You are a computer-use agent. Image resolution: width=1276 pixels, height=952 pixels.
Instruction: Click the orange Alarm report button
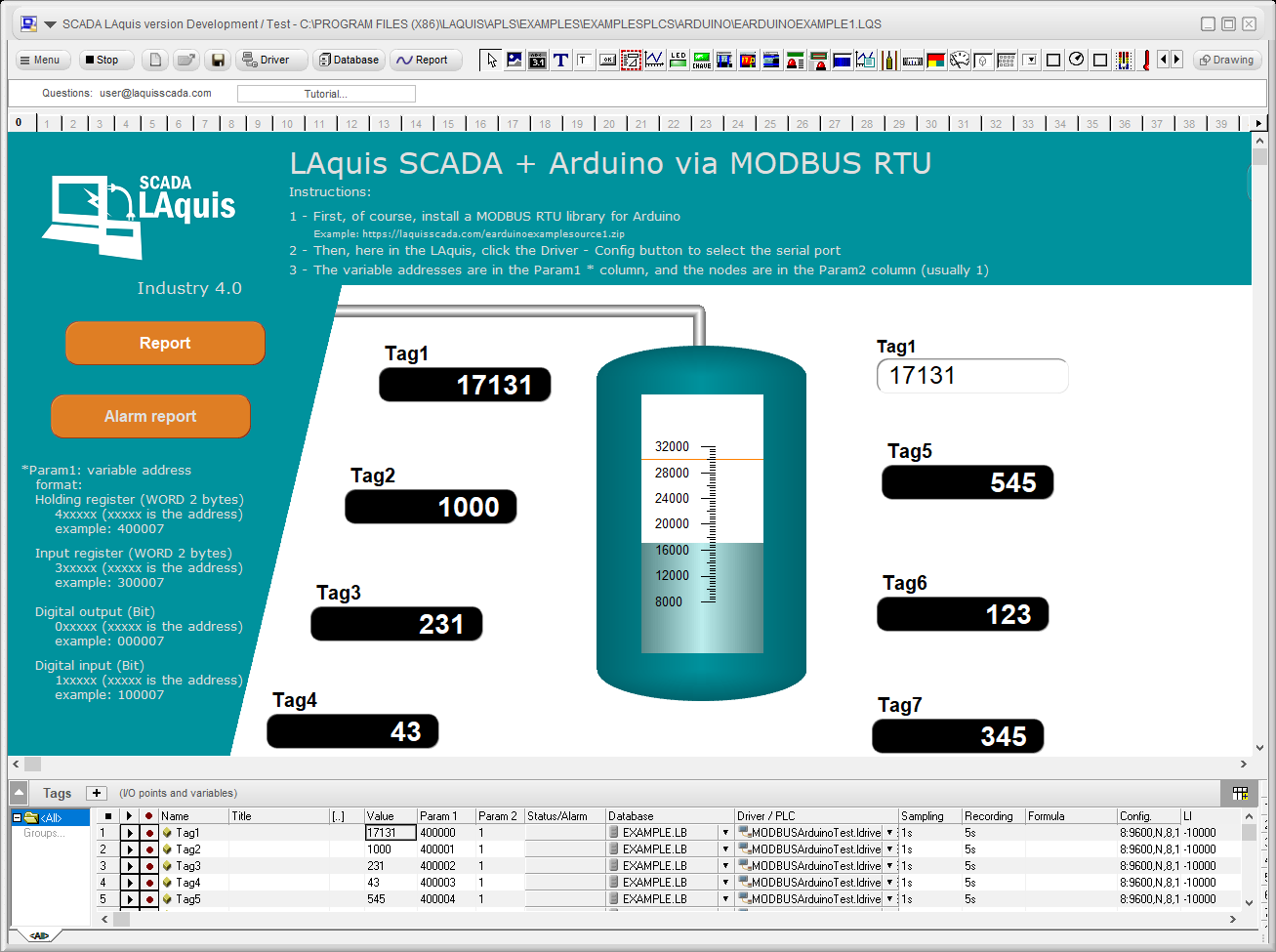click(150, 416)
